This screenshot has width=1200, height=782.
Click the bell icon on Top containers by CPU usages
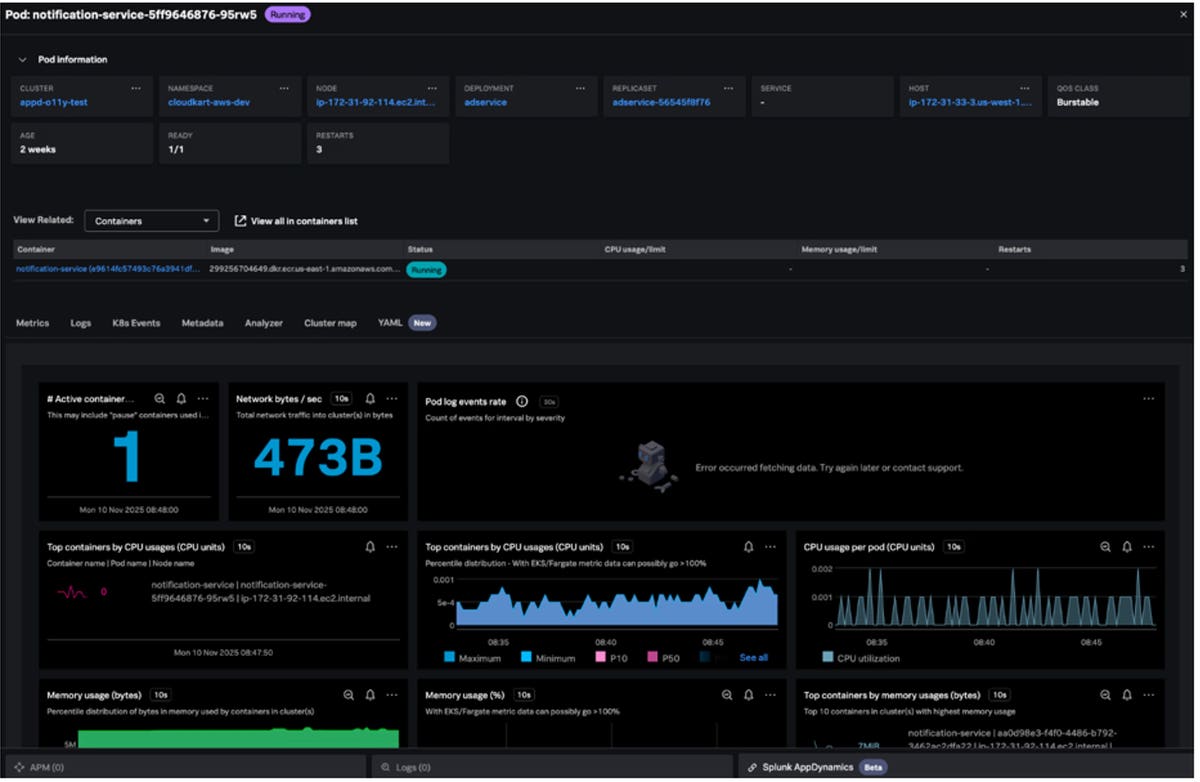tap(371, 546)
